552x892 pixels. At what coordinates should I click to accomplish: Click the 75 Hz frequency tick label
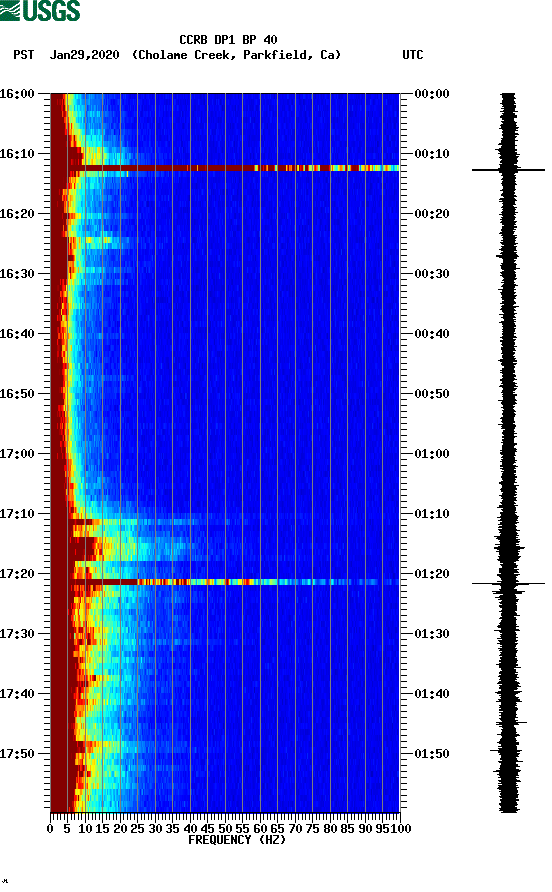[312, 829]
